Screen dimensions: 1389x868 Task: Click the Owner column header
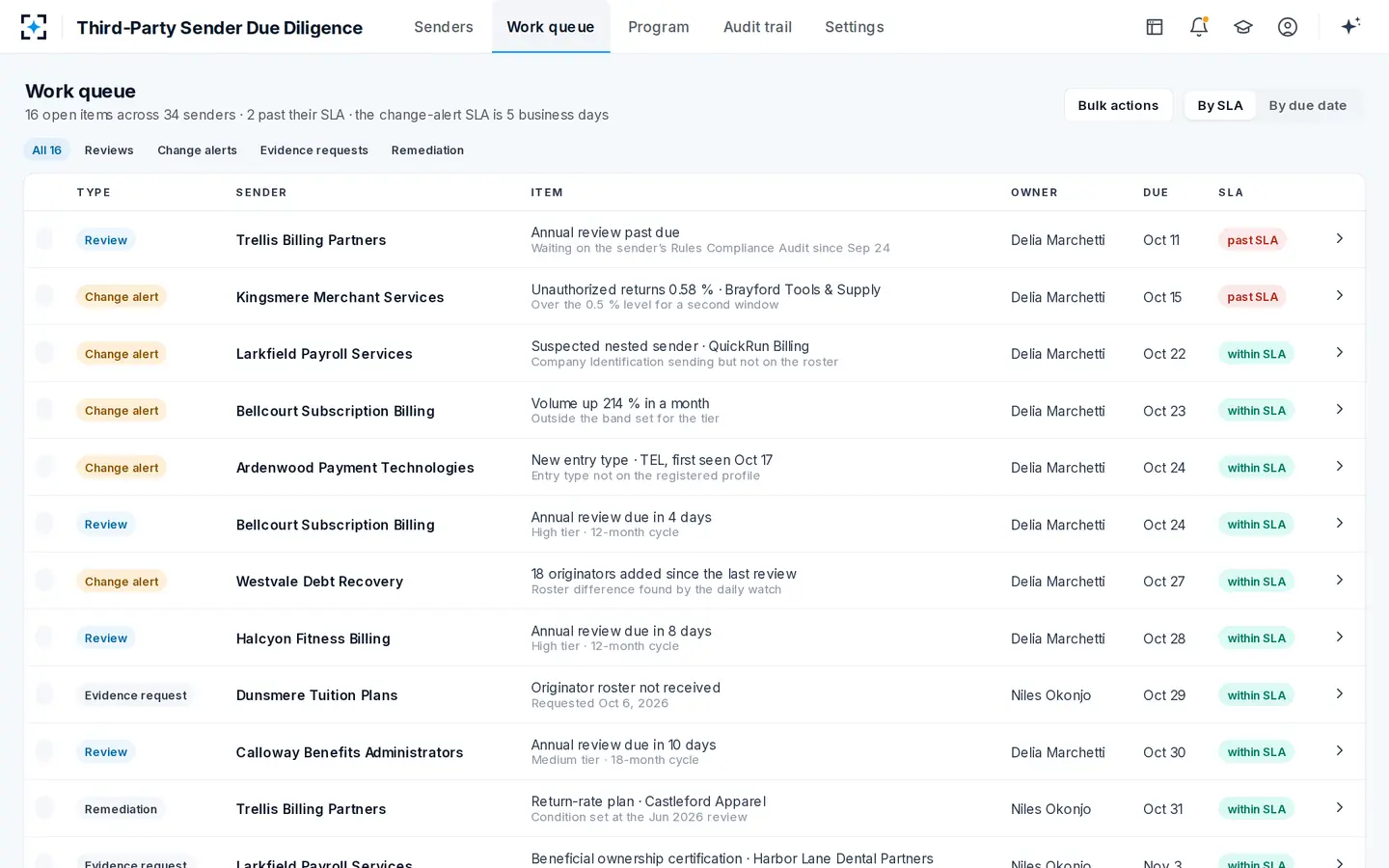[x=1034, y=193]
